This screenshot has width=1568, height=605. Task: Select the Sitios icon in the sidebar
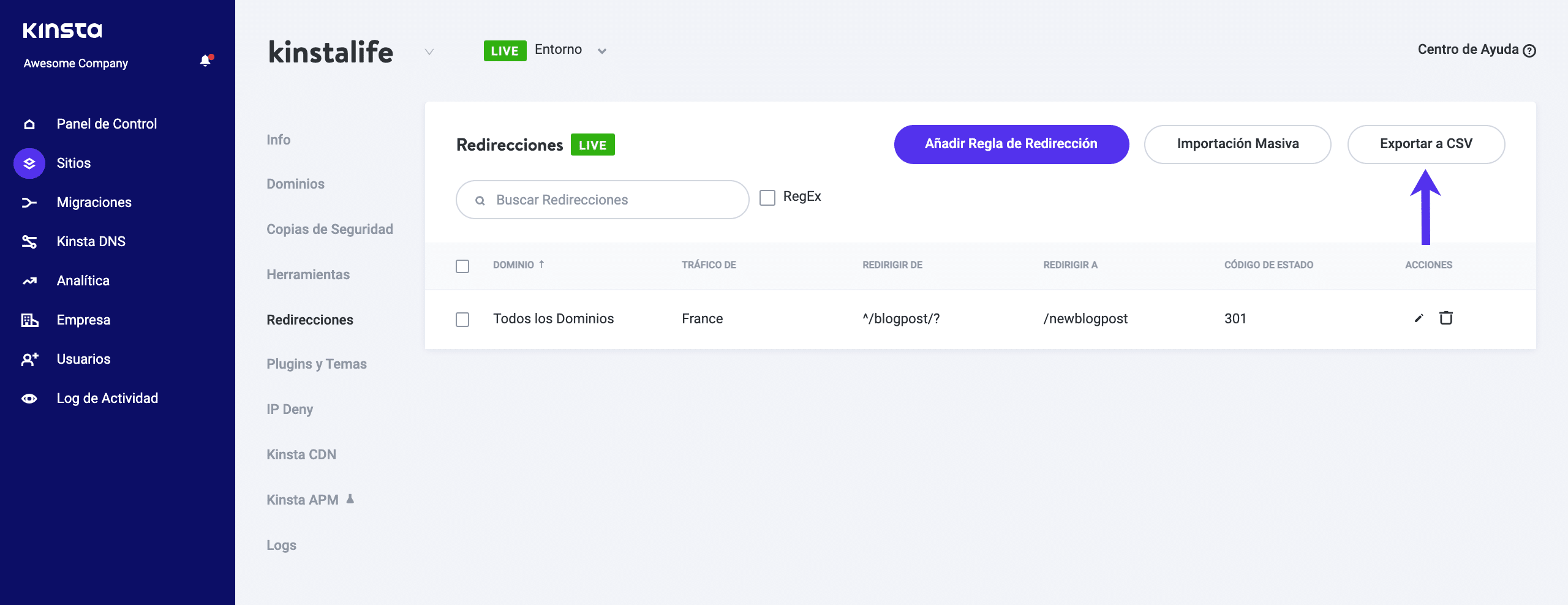29,163
